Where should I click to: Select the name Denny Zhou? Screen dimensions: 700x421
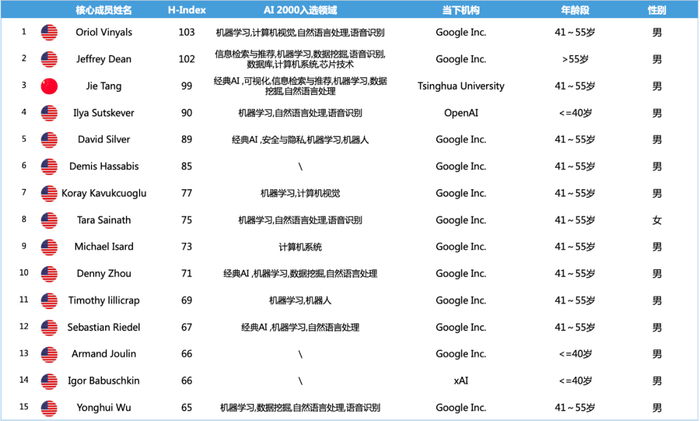(104, 274)
